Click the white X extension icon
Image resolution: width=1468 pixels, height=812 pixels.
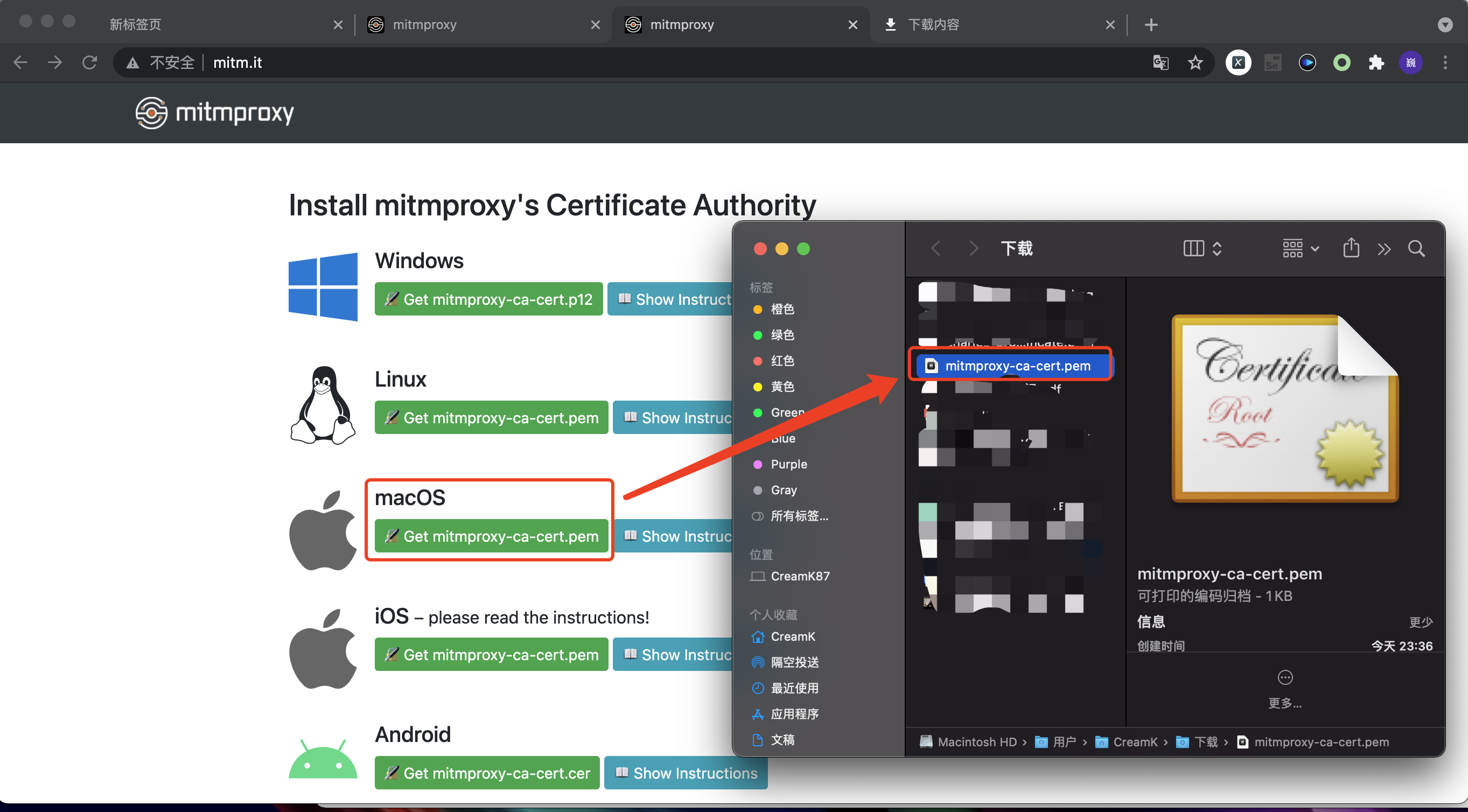(1239, 62)
